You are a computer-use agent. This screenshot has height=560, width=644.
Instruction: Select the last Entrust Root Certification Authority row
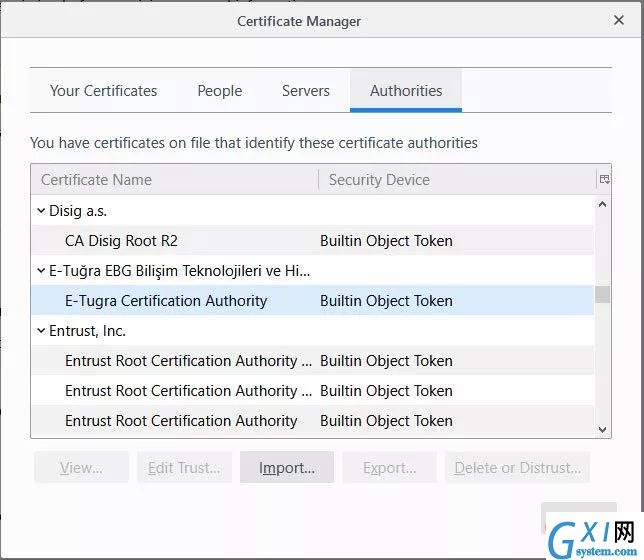(313, 421)
